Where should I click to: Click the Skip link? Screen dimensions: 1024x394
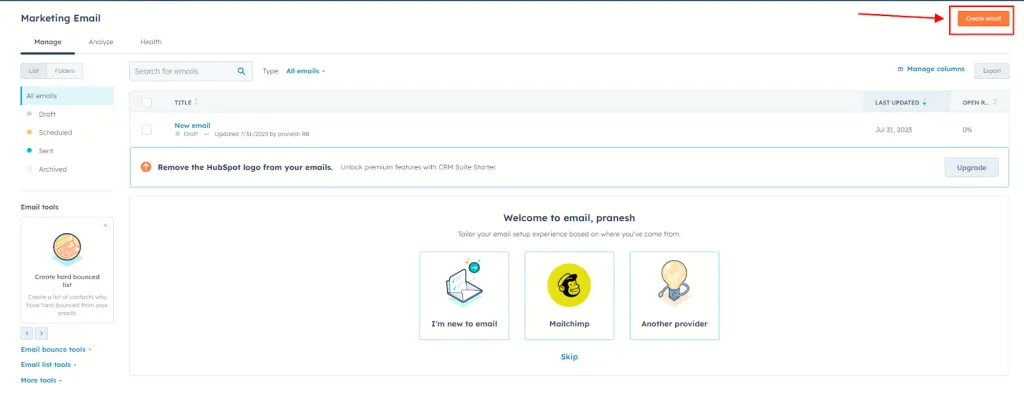569,357
